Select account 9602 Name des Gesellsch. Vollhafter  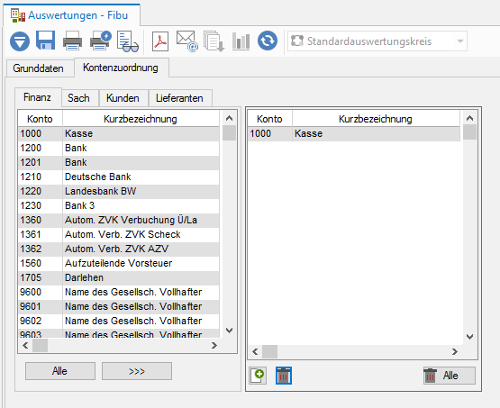point(119,321)
